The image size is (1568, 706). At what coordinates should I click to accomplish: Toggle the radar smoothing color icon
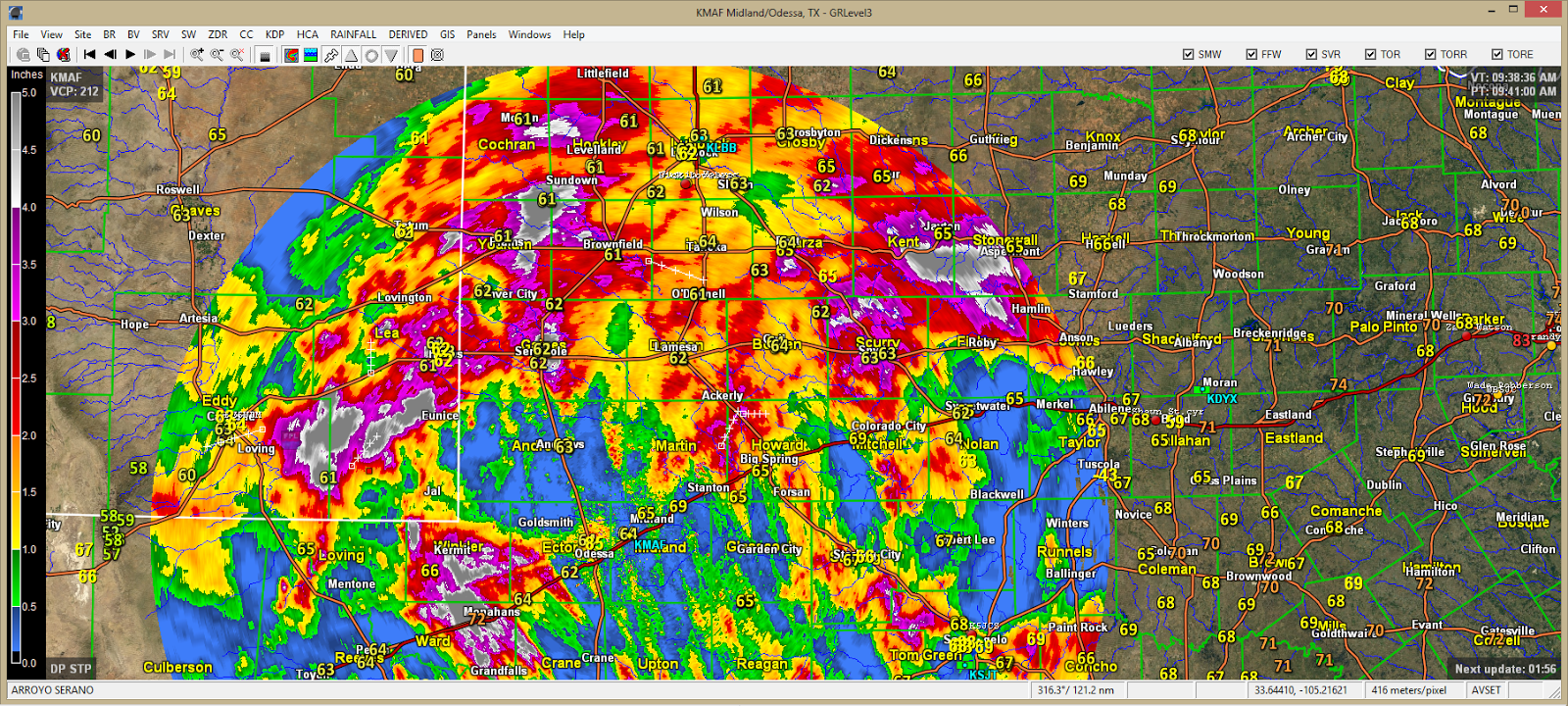click(291, 55)
